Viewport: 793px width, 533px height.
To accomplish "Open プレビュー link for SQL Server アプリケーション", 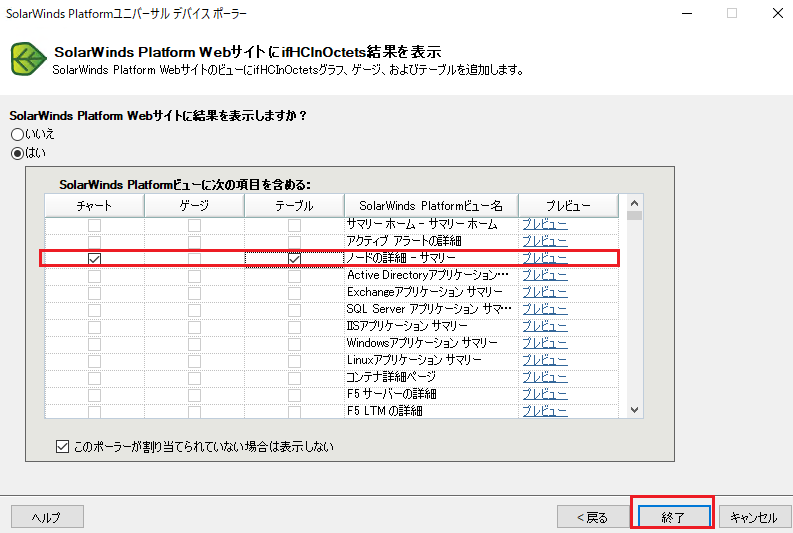I will tap(545, 309).
